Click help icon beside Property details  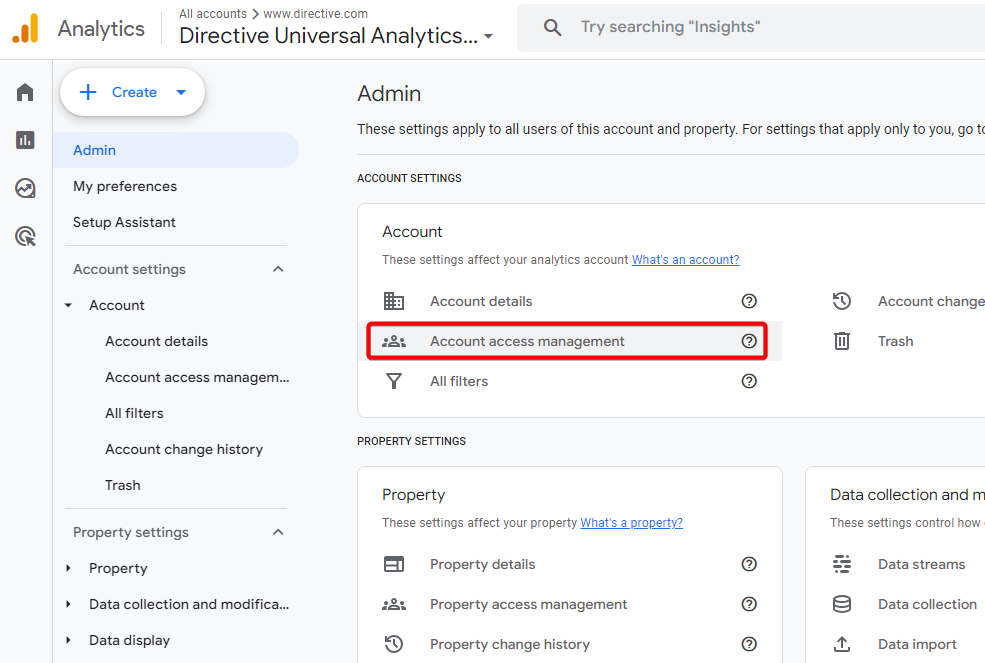pos(749,564)
